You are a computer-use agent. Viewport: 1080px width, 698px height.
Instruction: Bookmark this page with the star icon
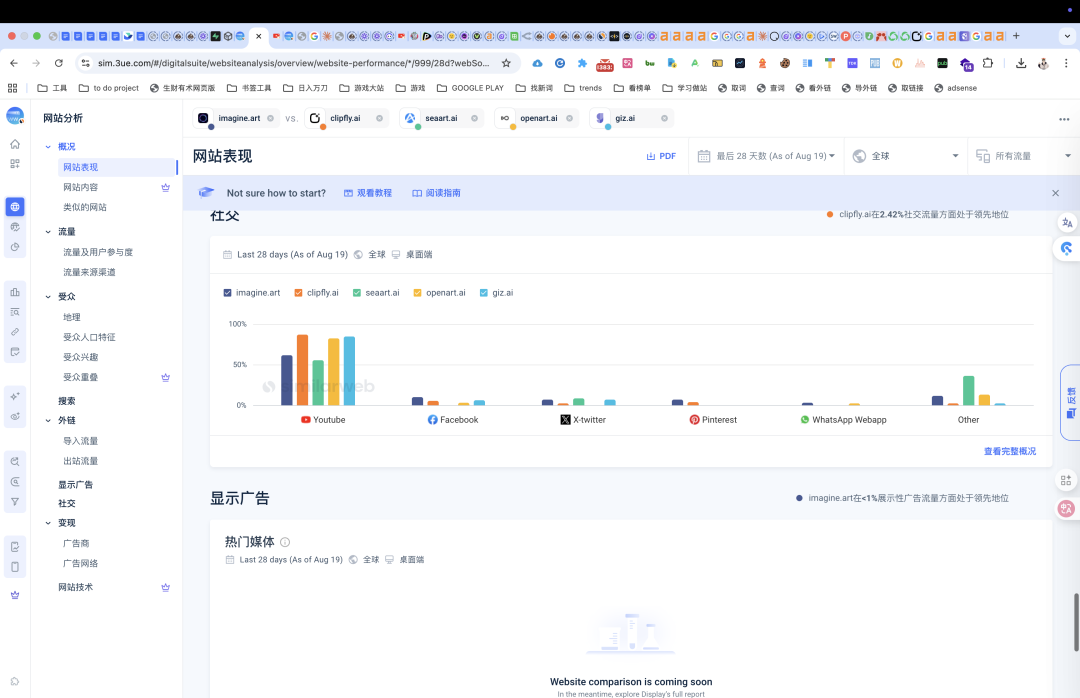coord(506,63)
